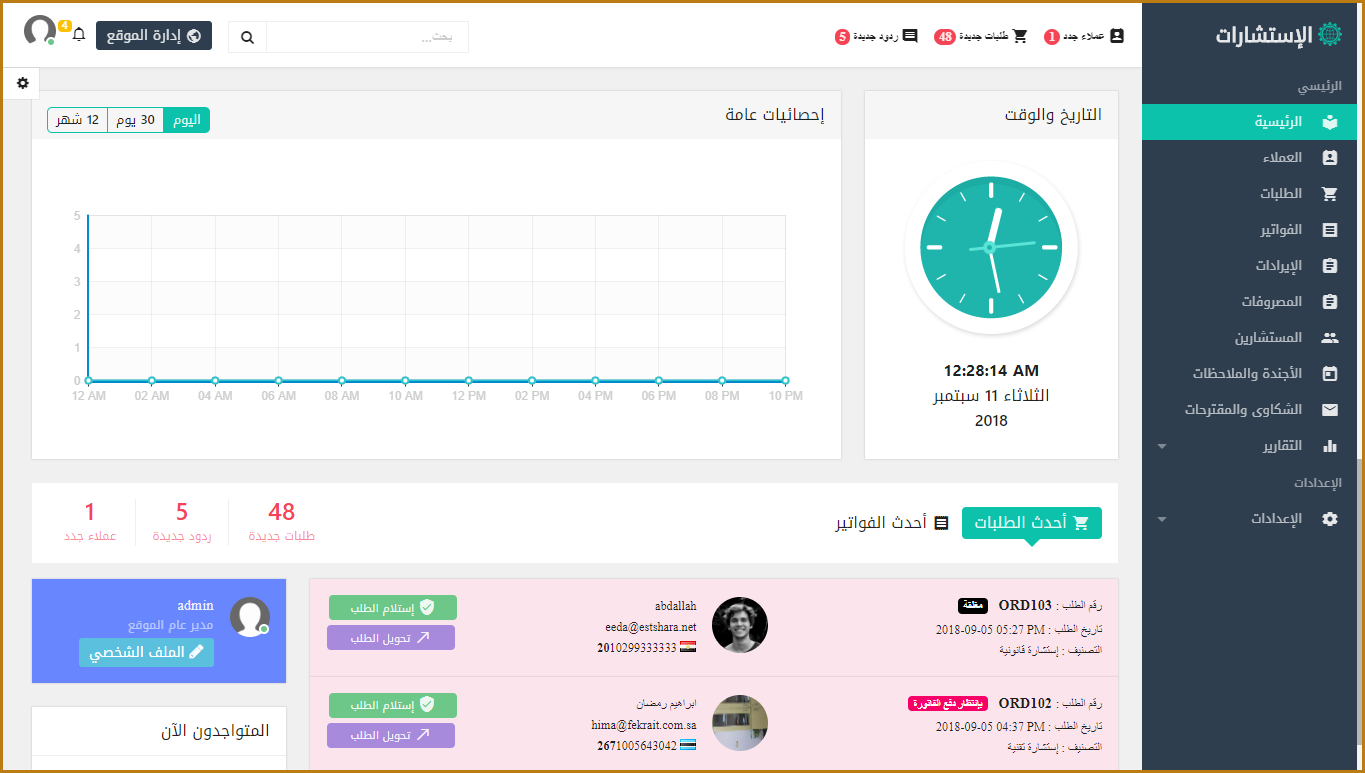
Task: Click the admin avatar in top bar
Action: [40, 31]
